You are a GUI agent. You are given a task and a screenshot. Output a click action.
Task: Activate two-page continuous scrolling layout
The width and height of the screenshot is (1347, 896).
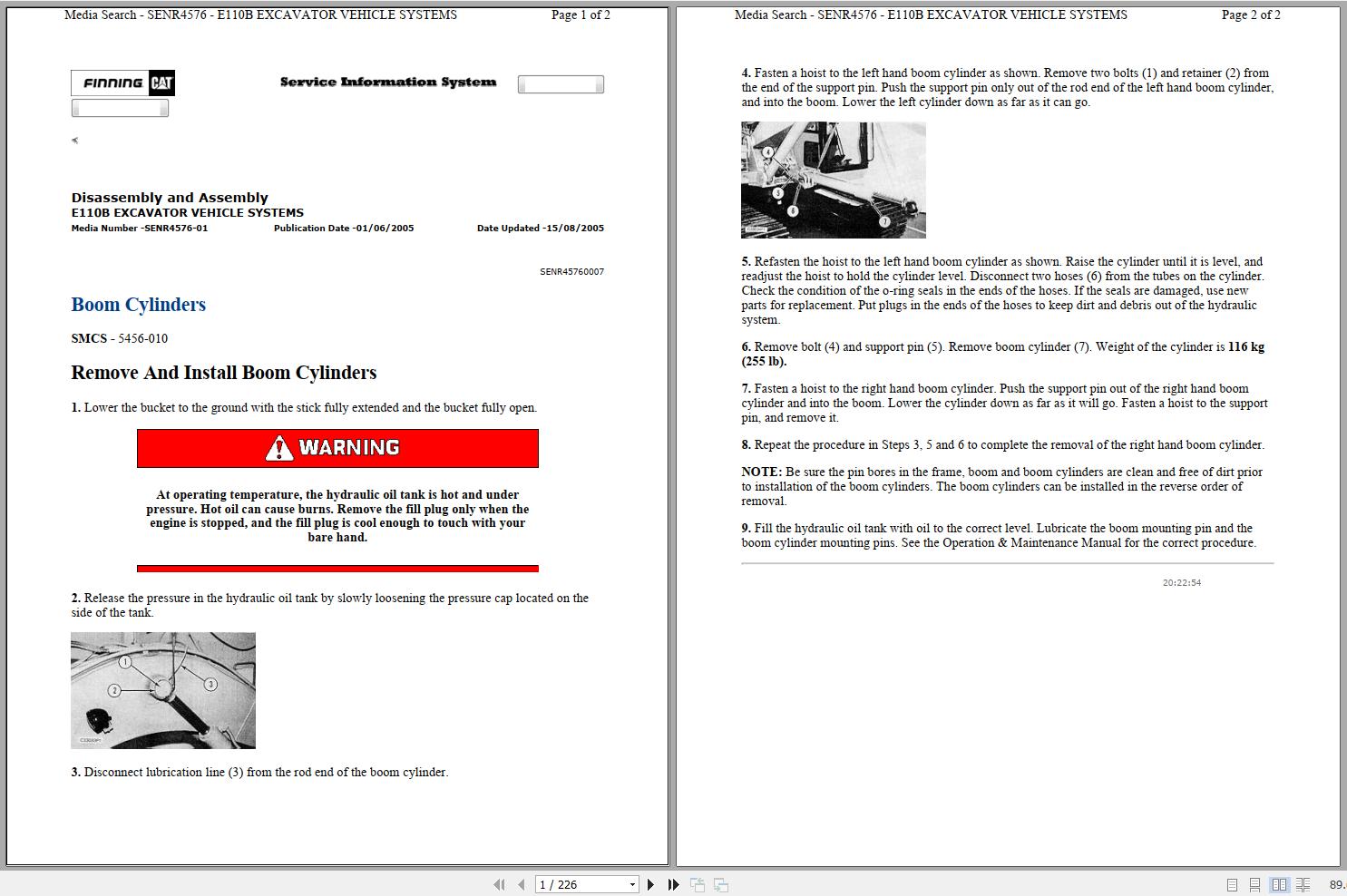pos(1304,884)
